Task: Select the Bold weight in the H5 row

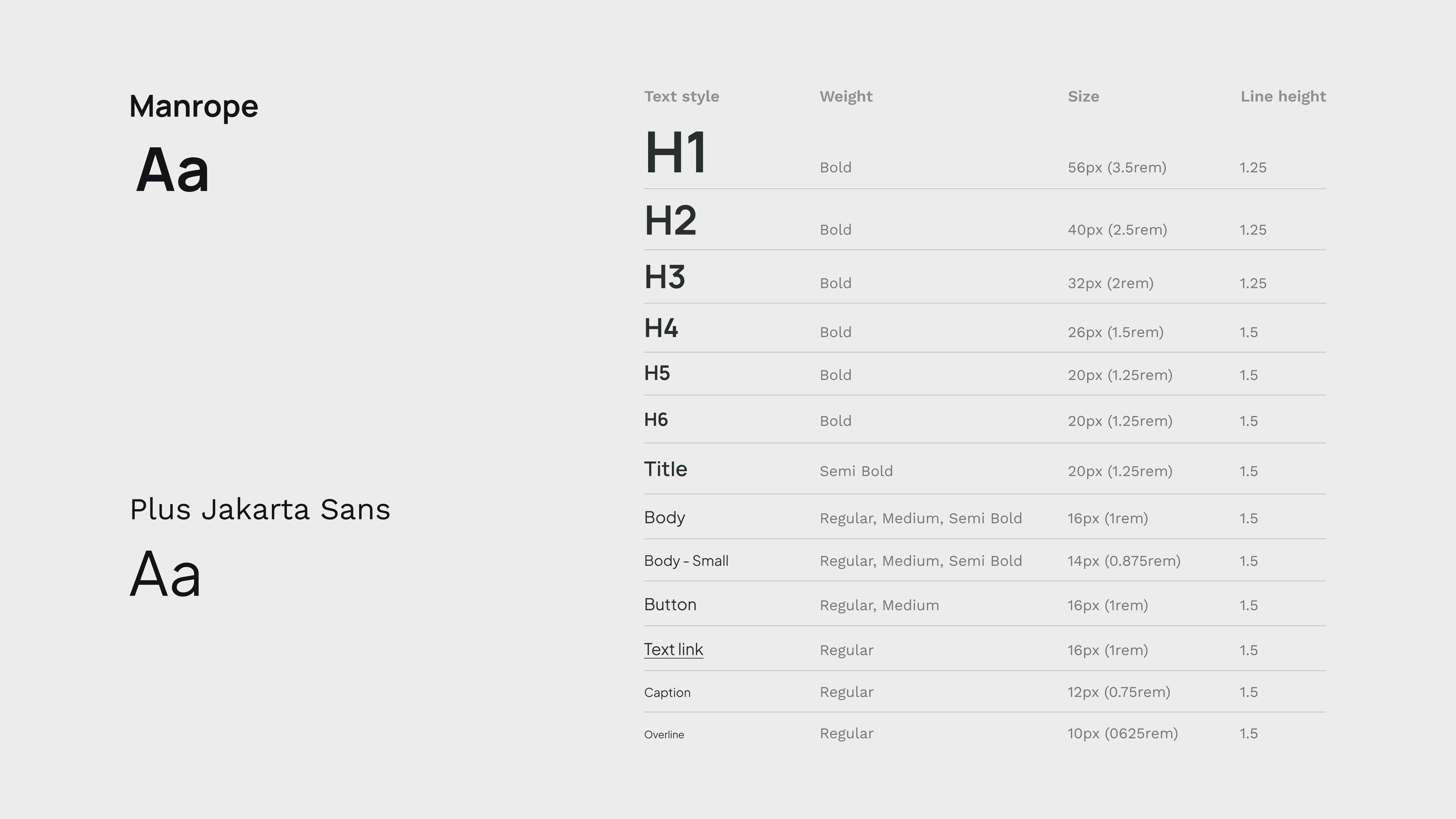Action: coord(835,375)
